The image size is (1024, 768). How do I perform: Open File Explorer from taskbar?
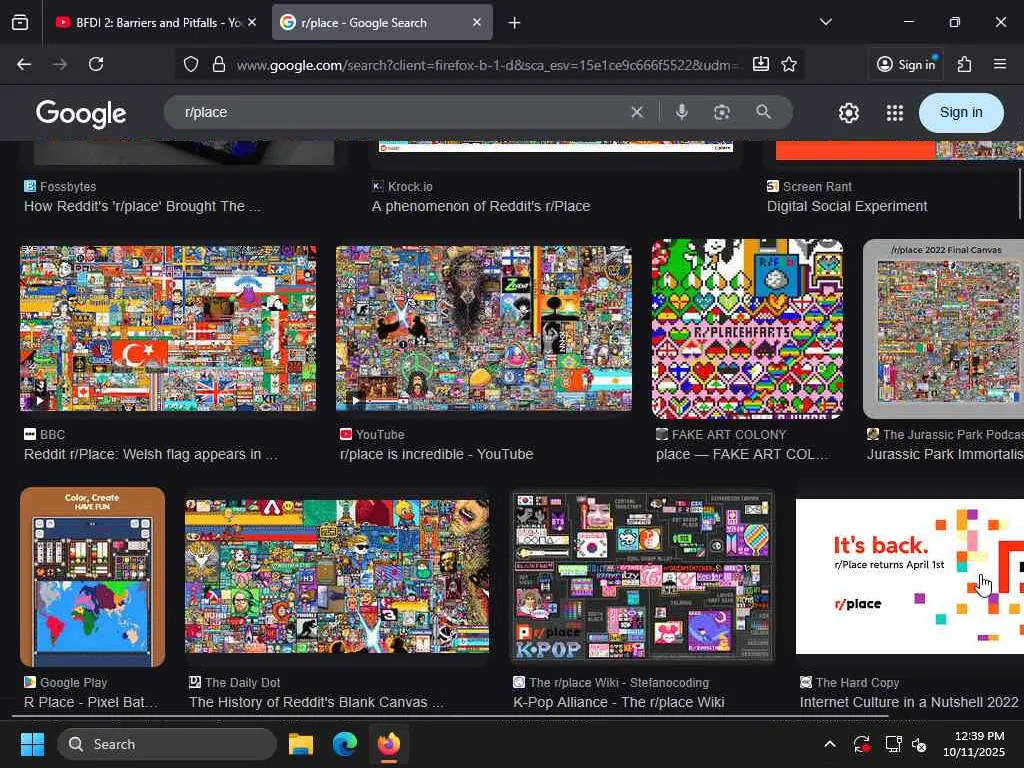pos(301,744)
